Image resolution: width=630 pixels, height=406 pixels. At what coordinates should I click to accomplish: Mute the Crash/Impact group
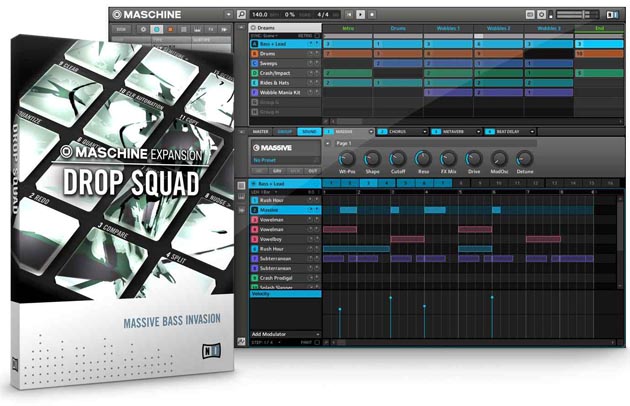310,73
